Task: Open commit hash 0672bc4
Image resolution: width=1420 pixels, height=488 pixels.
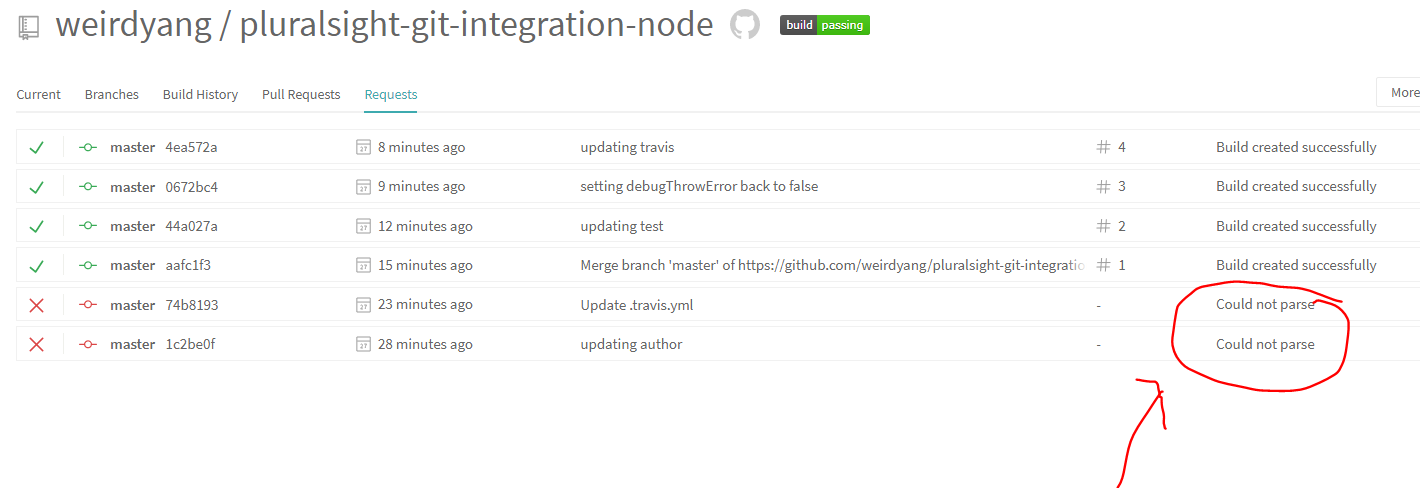Action: click(191, 187)
